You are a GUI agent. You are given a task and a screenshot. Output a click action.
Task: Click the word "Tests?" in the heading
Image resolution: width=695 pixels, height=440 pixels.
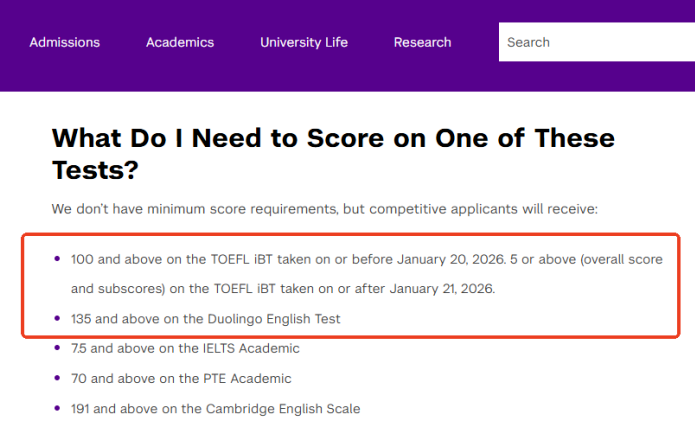click(94, 170)
